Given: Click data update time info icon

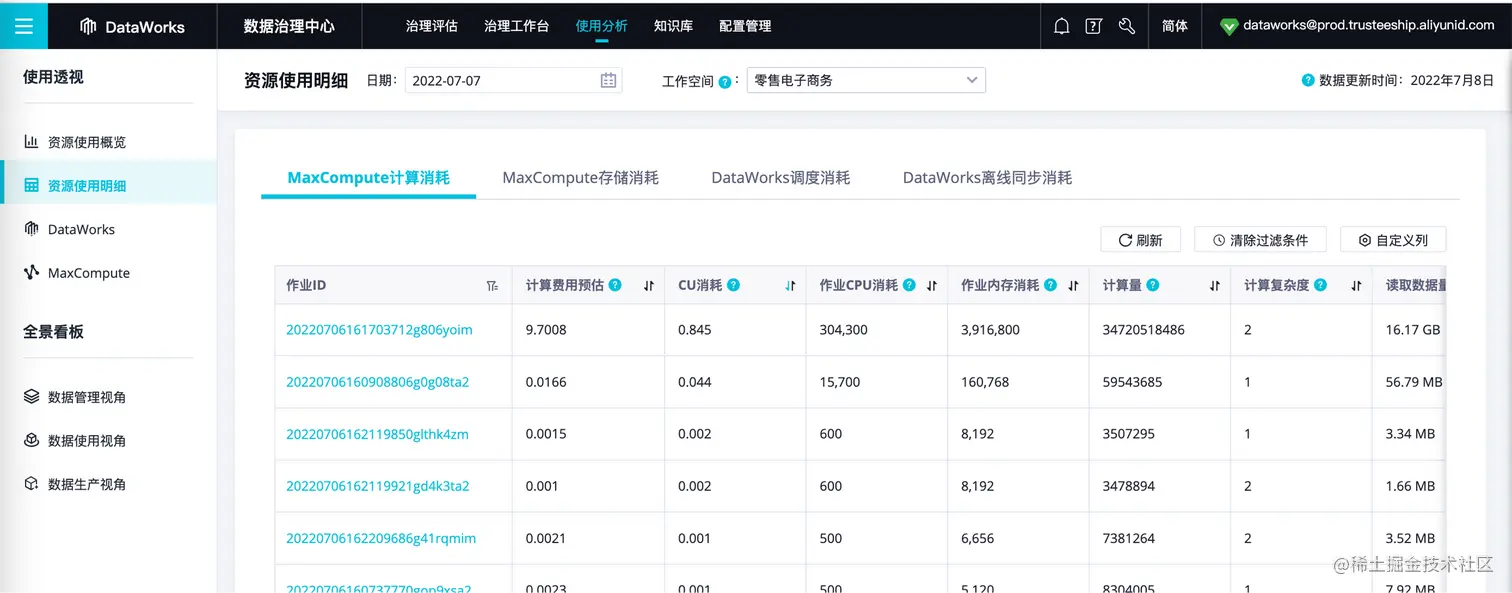Looking at the screenshot, I should (1308, 80).
